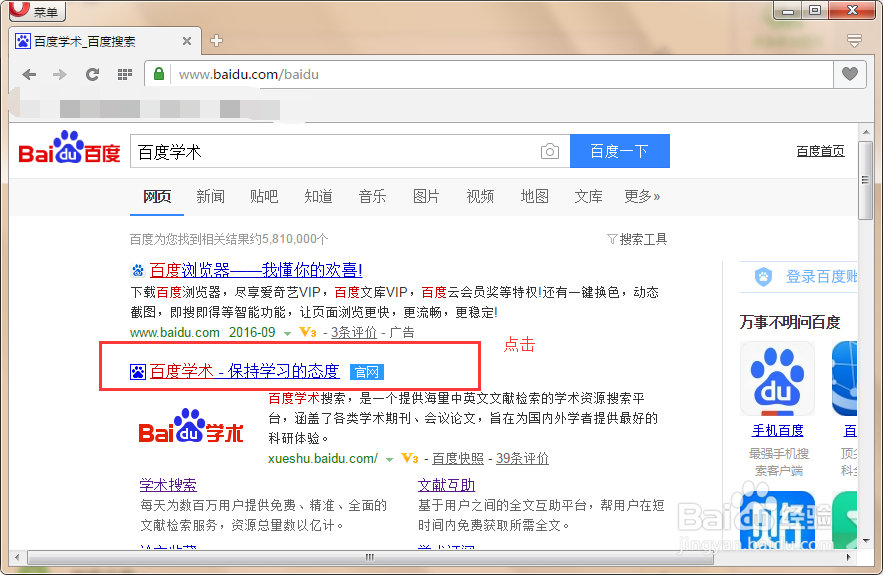Expand dropdown arrow after 2016-09
Viewport: 883px width, 575px height.
(287, 333)
